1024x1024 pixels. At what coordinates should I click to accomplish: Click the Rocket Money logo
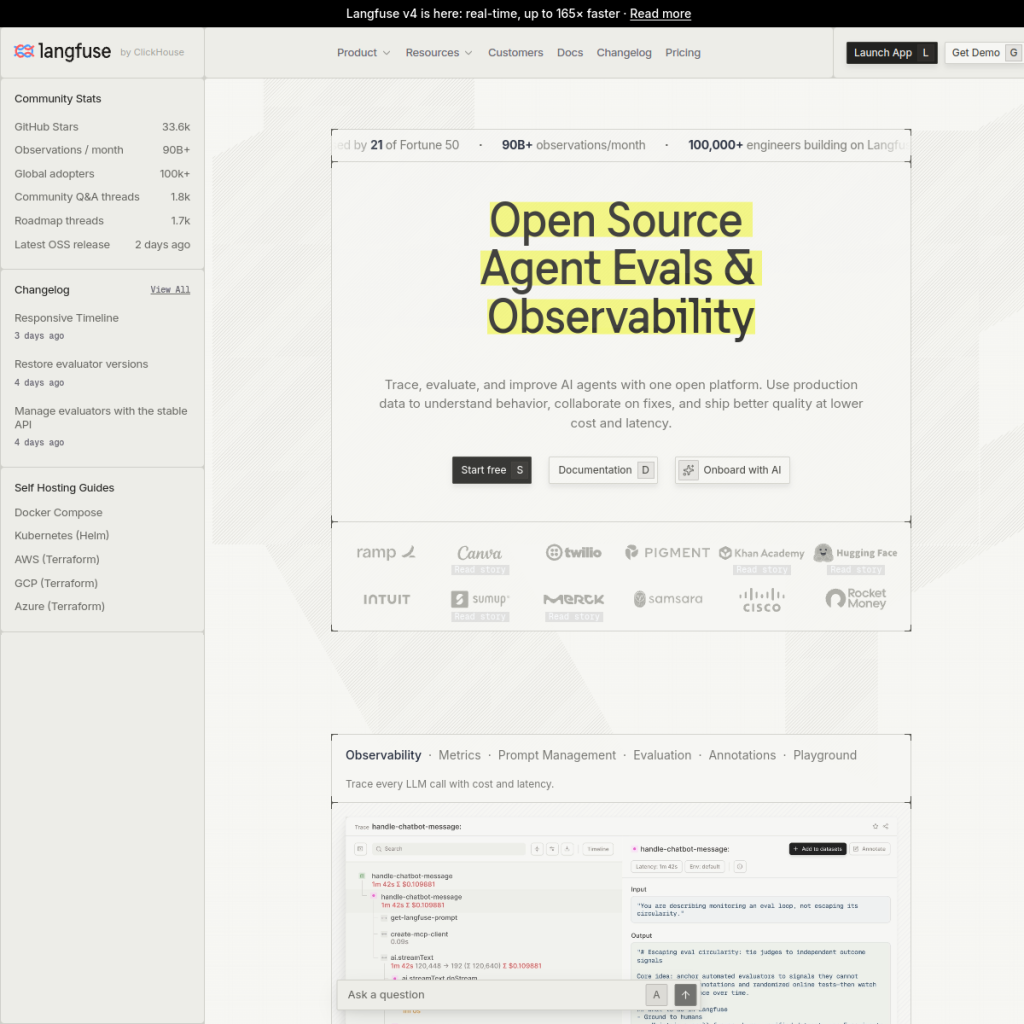[856, 598]
